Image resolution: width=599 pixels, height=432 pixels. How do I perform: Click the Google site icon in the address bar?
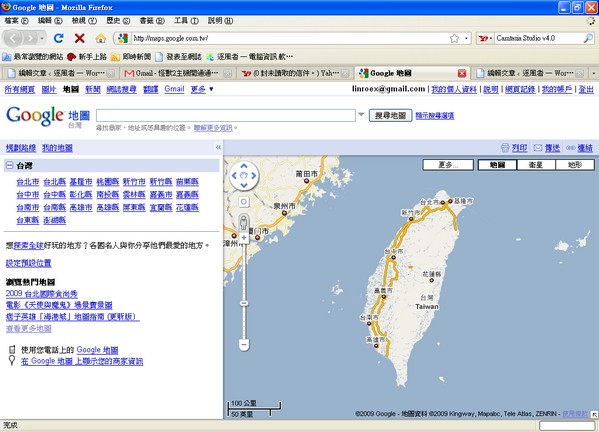point(123,38)
